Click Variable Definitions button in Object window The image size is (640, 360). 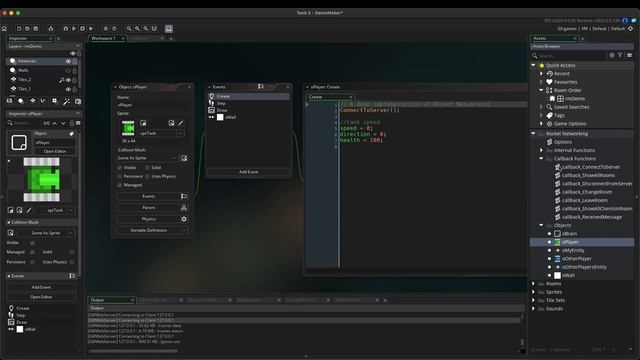149,231
